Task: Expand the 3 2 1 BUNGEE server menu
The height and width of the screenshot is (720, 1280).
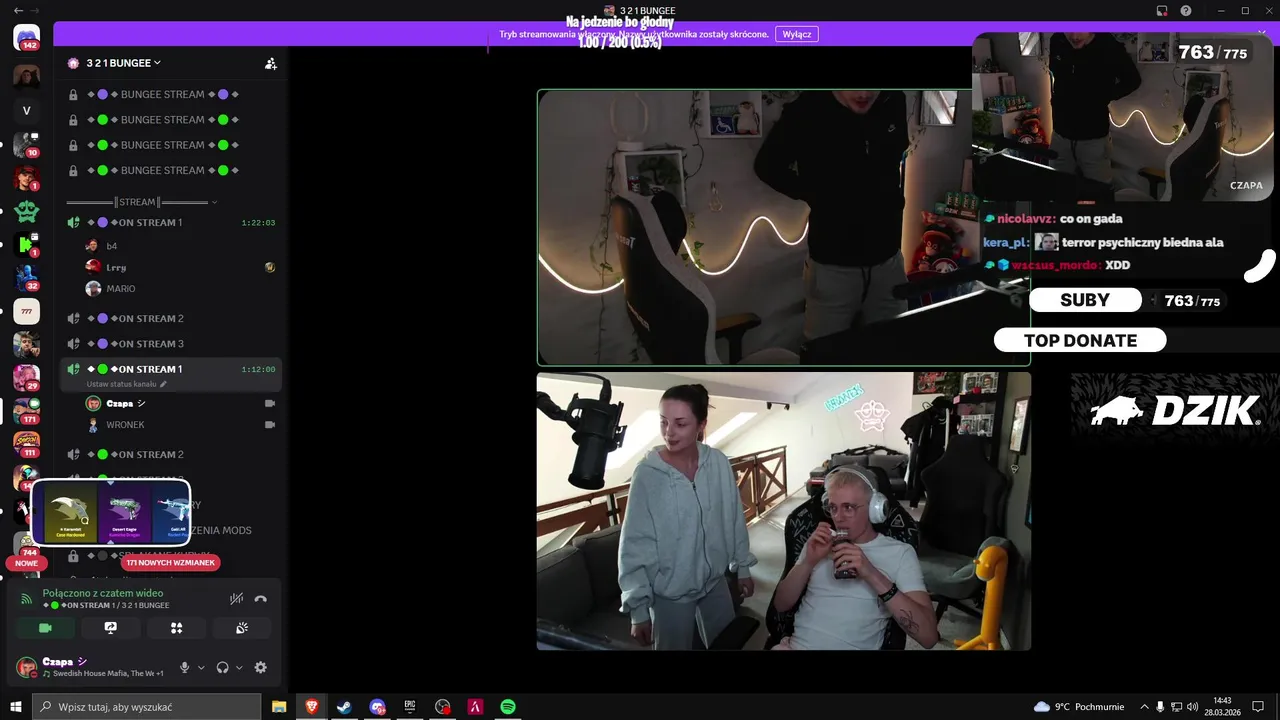Action: click(x=123, y=63)
